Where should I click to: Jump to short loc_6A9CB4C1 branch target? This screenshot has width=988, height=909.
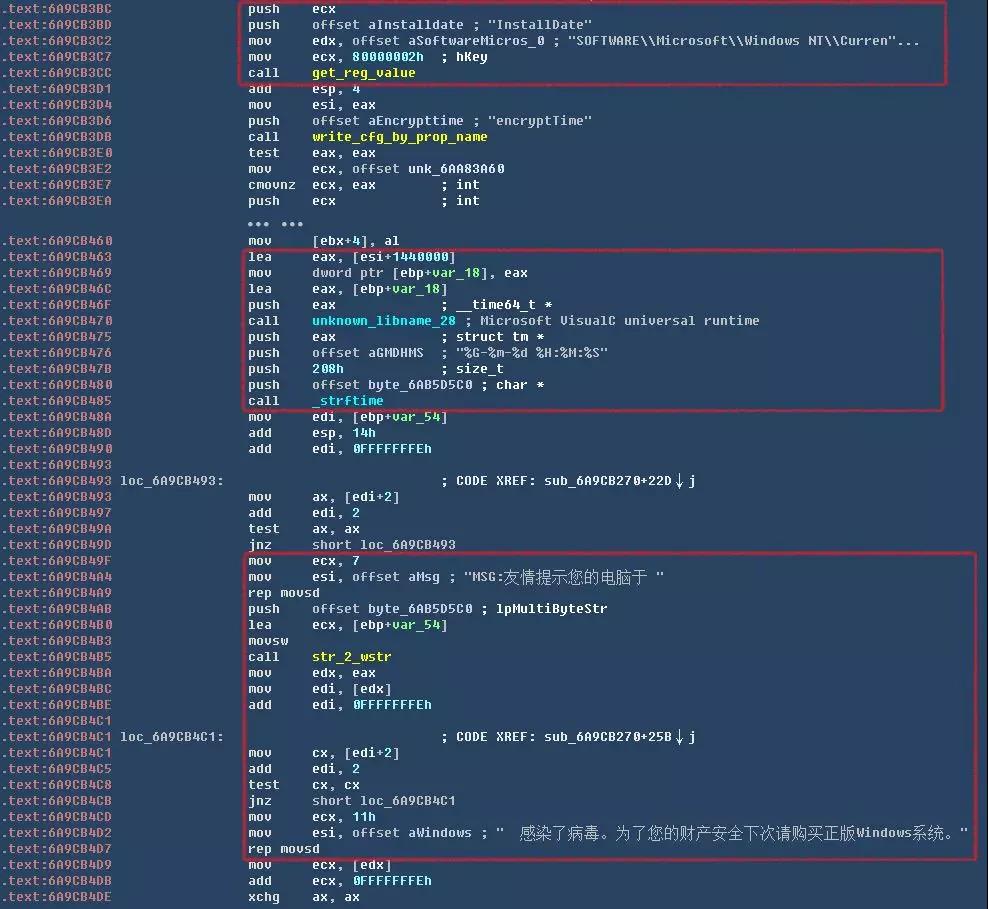pos(384,801)
